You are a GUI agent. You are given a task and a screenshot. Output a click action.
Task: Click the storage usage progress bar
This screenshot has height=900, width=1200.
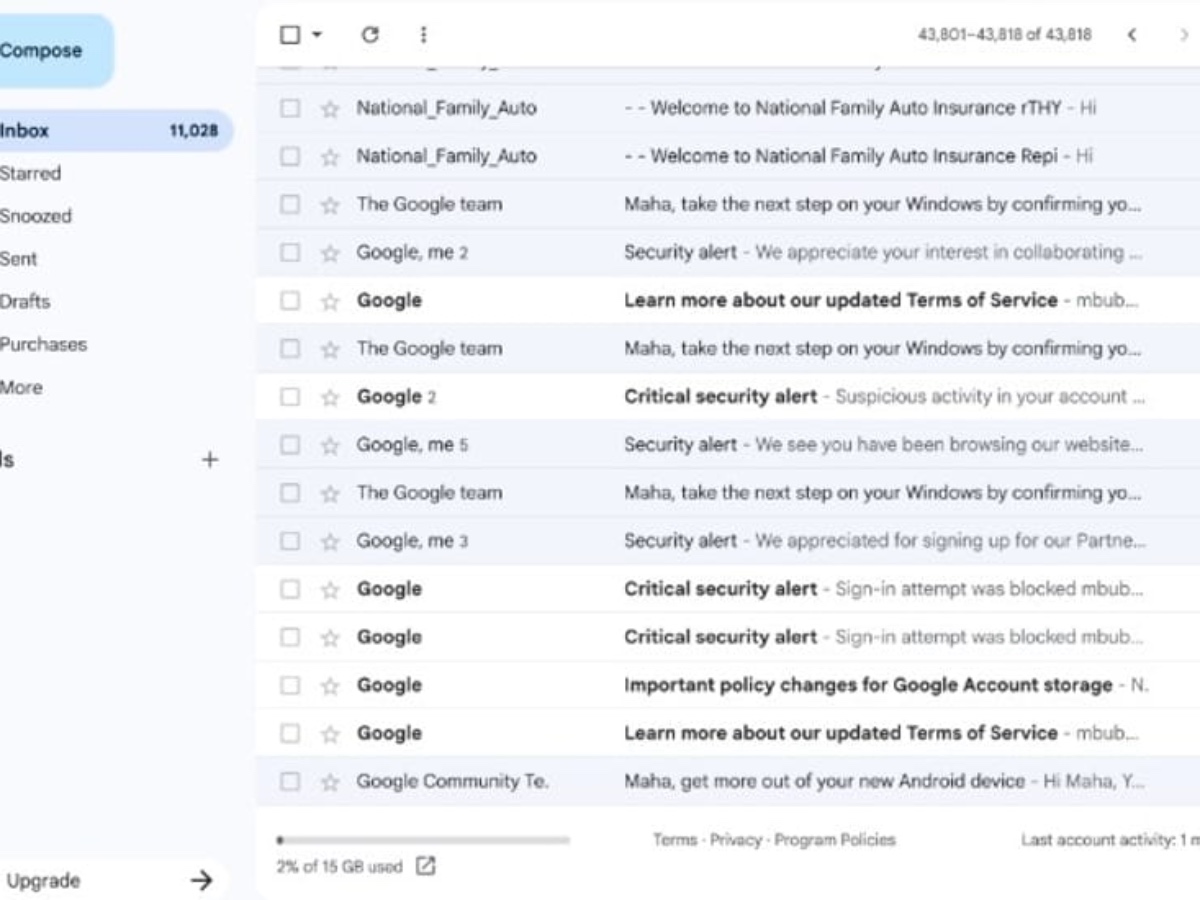coord(423,840)
